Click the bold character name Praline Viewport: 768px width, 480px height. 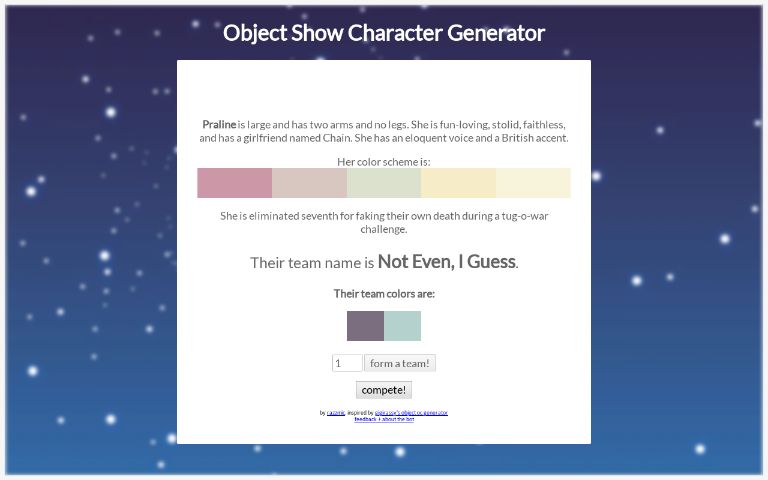pos(219,124)
